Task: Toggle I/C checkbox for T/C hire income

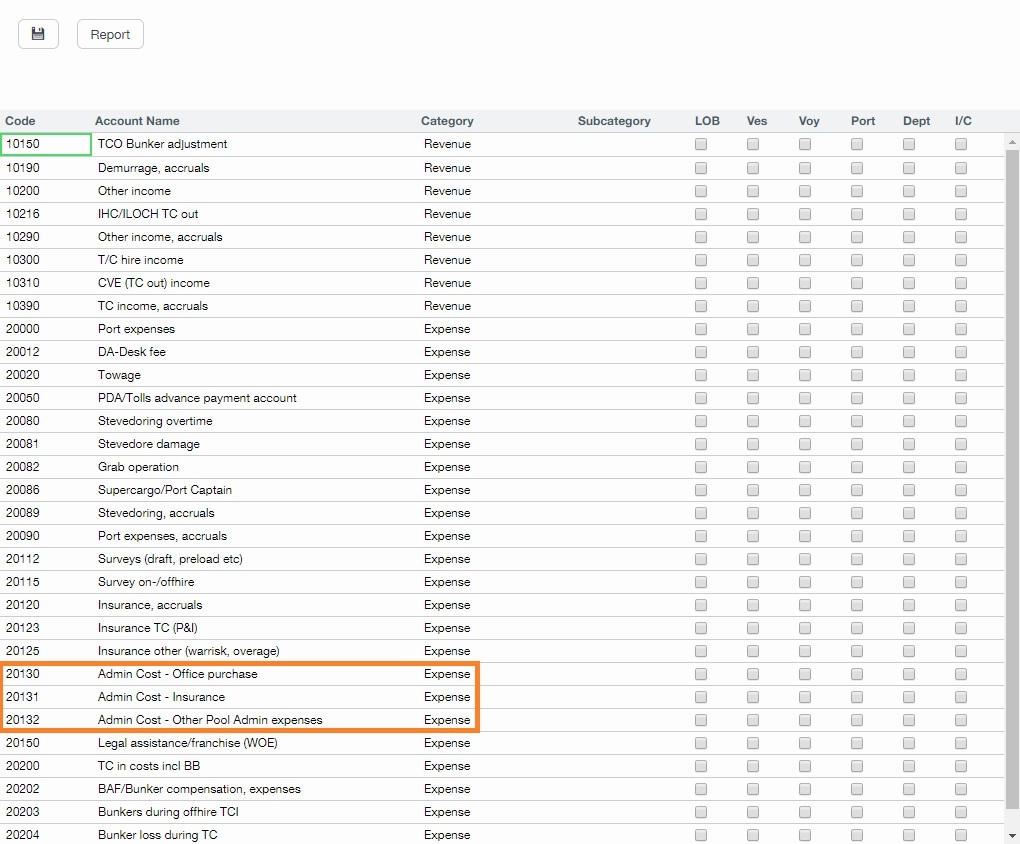Action: point(962,260)
